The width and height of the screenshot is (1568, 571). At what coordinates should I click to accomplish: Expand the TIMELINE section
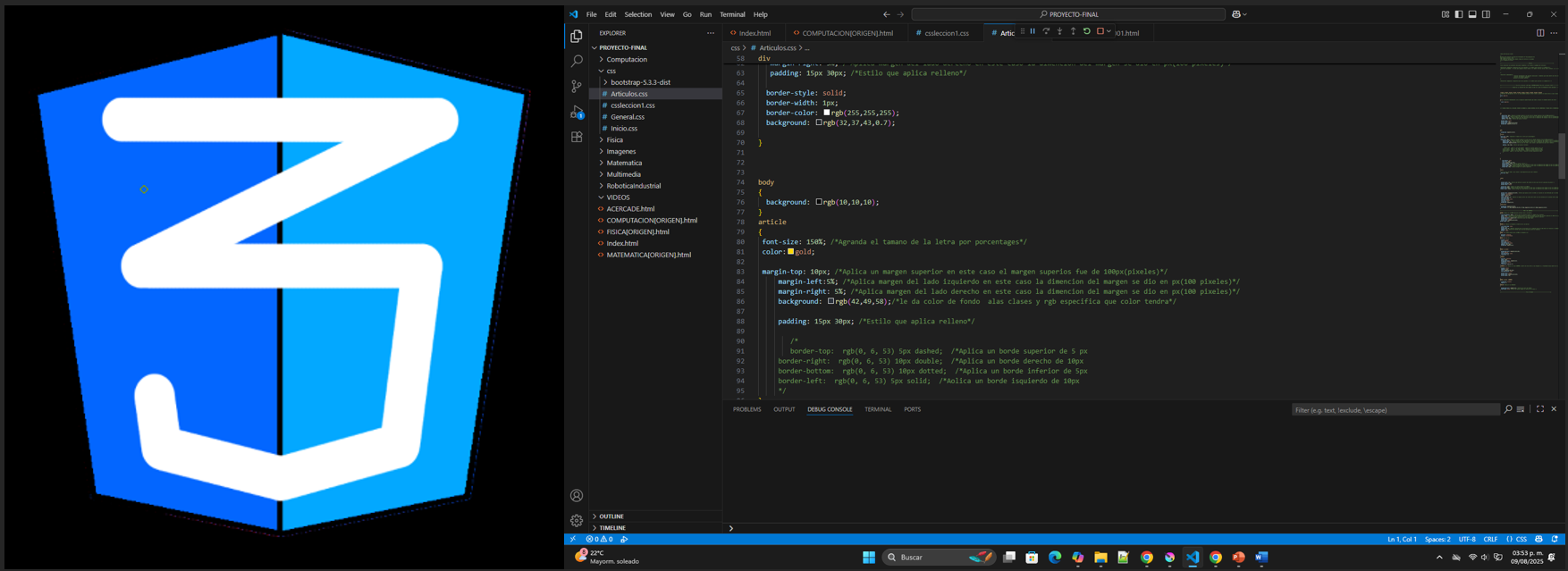click(x=656, y=528)
